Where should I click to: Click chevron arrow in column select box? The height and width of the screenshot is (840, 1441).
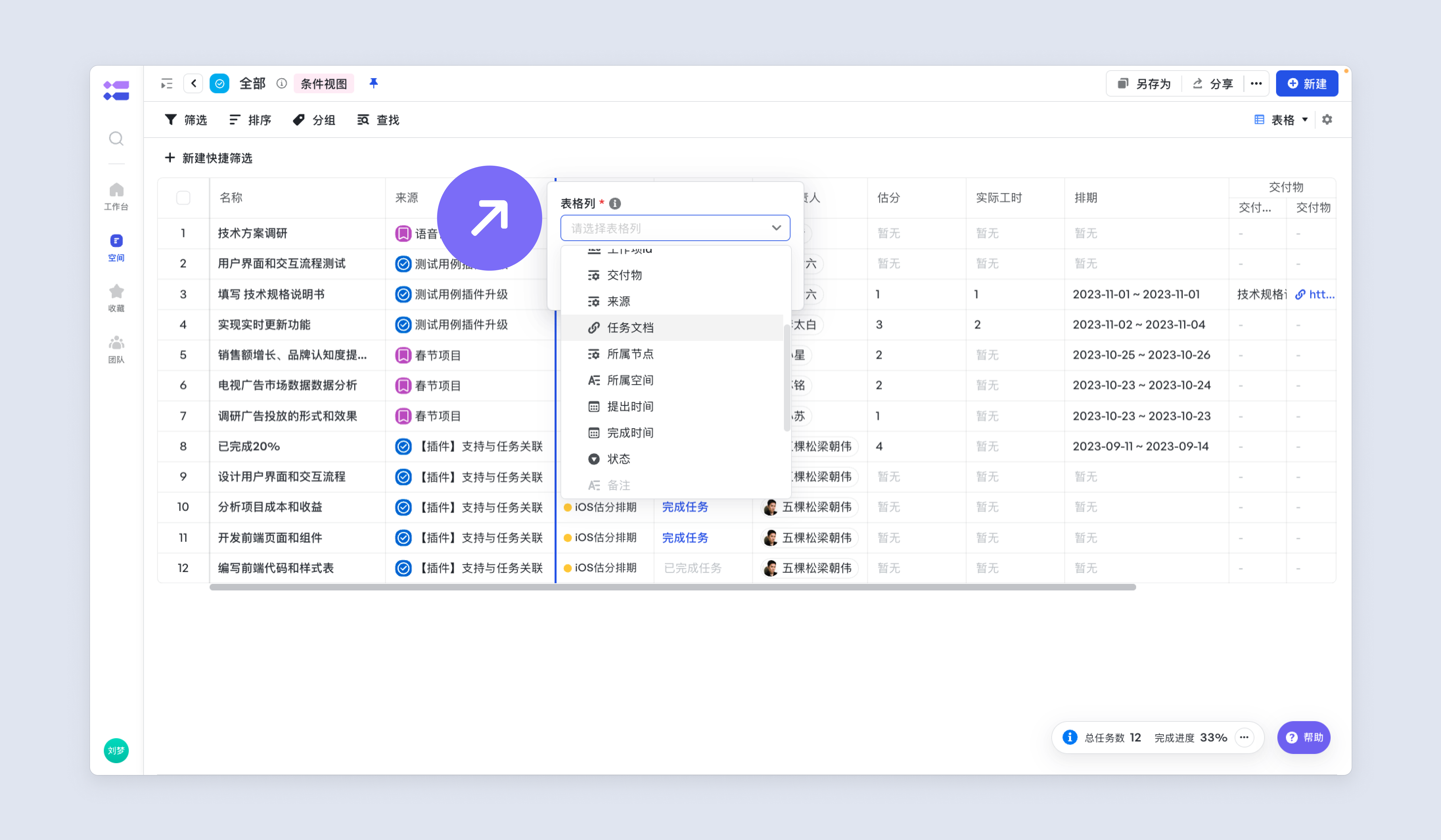pyautogui.click(x=776, y=228)
